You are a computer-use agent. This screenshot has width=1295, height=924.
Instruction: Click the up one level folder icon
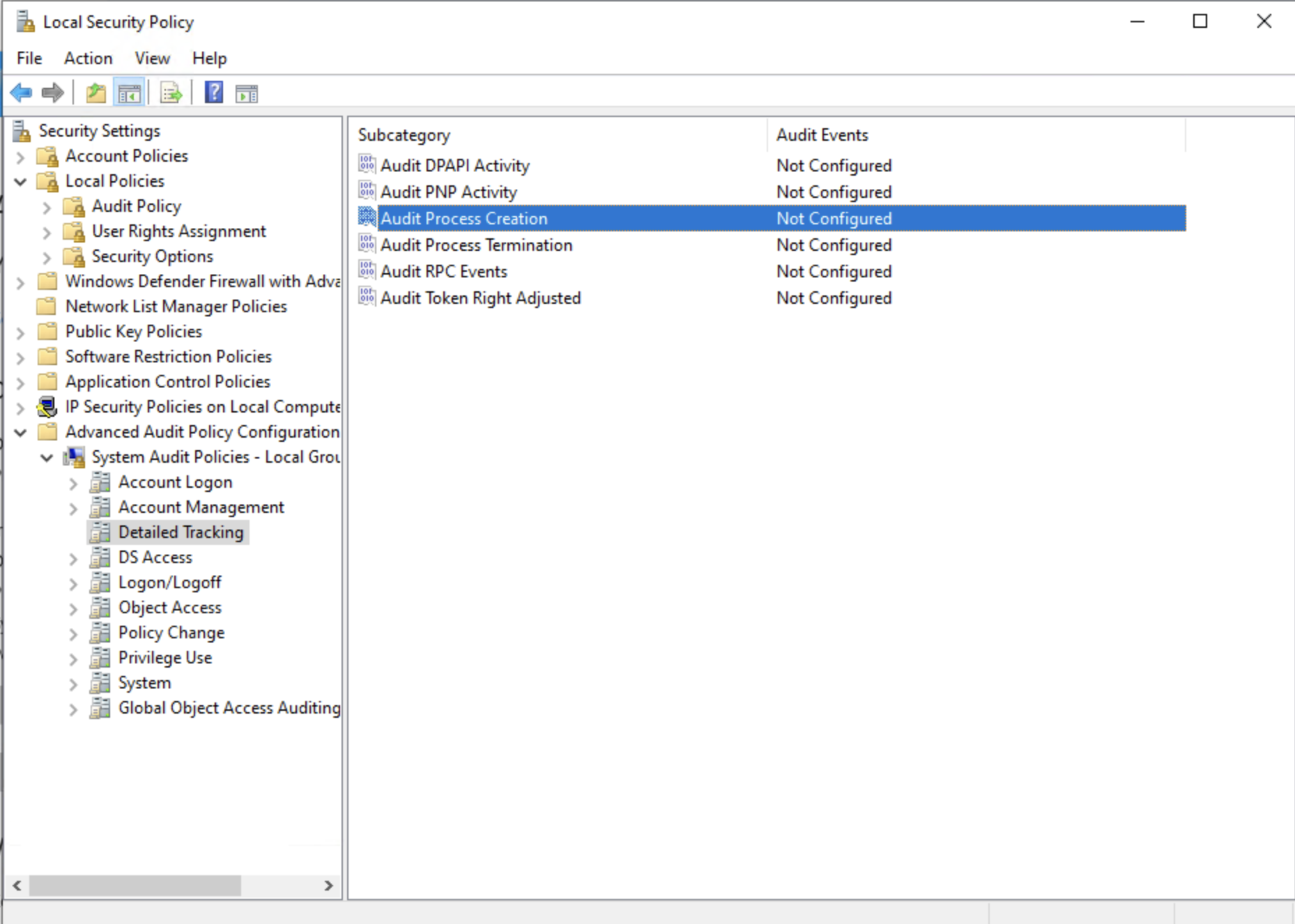point(95,92)
